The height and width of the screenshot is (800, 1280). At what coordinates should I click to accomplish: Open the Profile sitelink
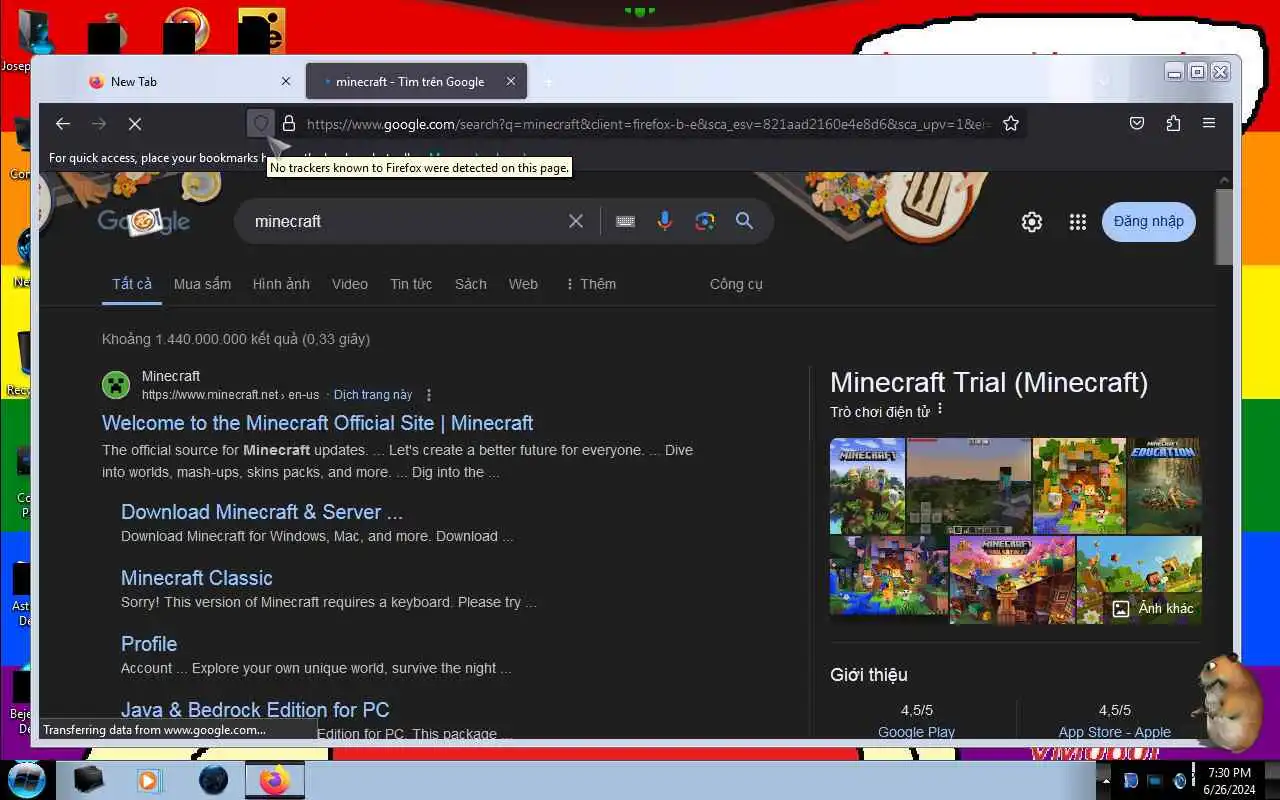click(149, 644)
